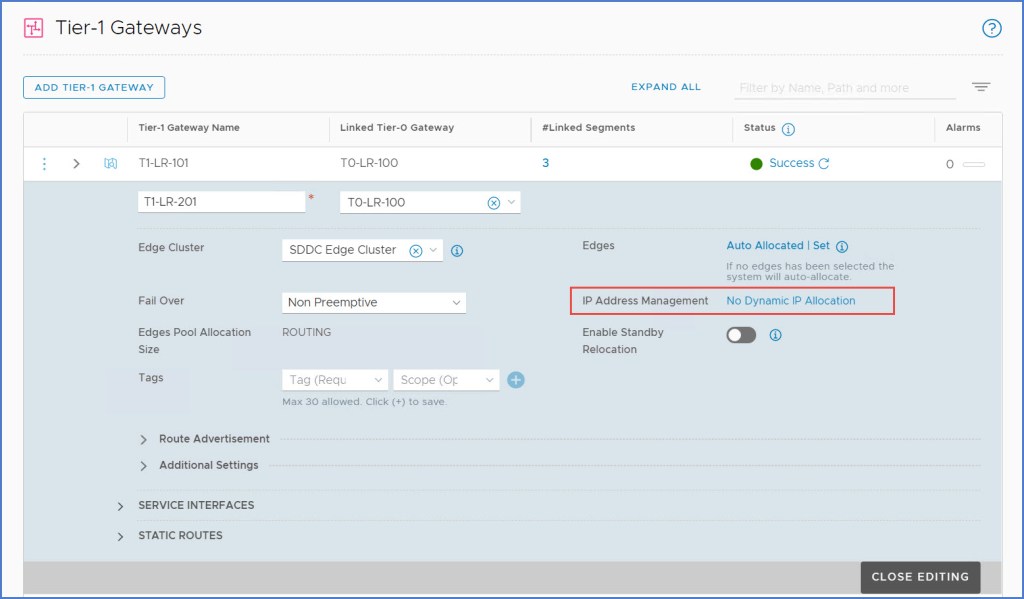Expand the SERVICE INTERFACES section
The width and height of the screenshot is (1024, 599).
pos(120,506)
